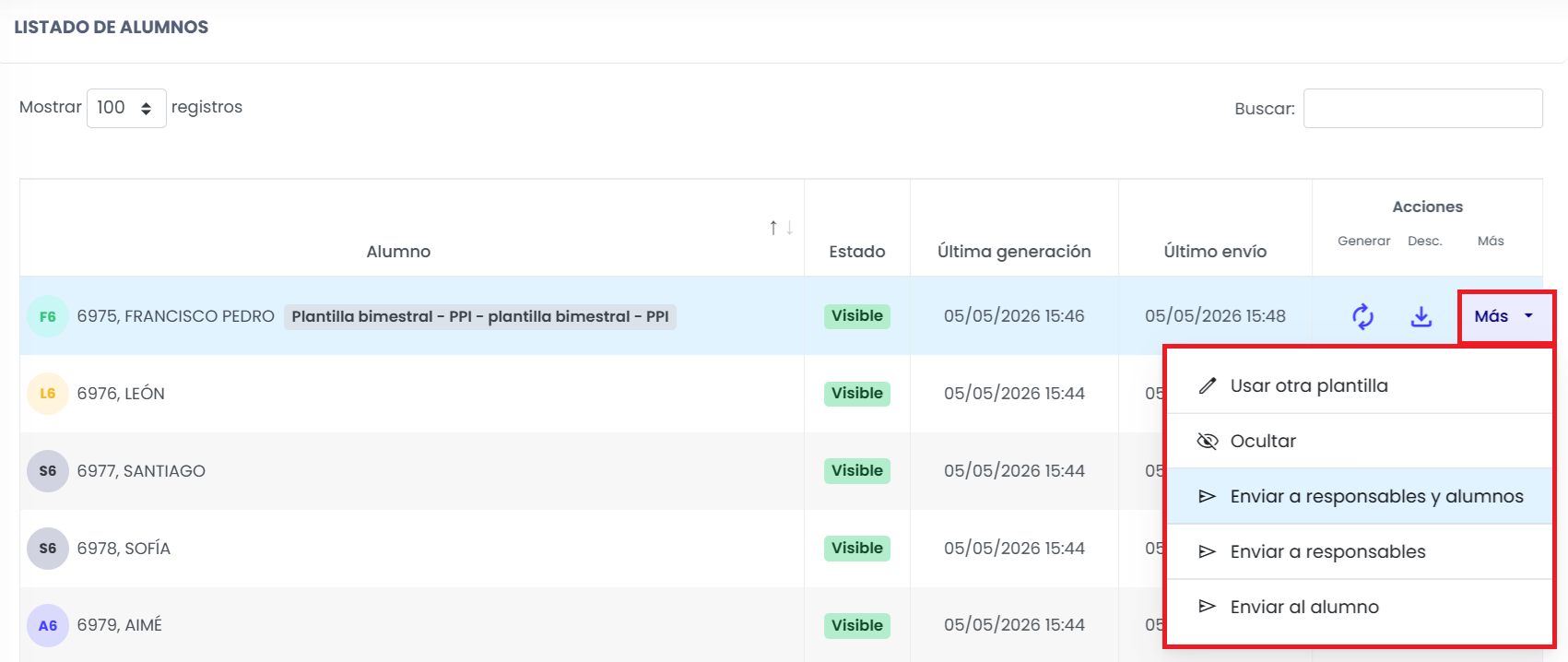Click León's generation date 05/05/2026 15:44
The height and width of the screenshot is (662, 1568).
(x=1014, y=394)
